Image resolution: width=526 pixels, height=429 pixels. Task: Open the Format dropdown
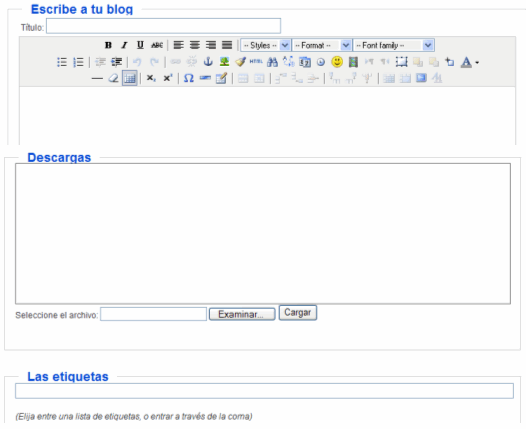[x=322, y=45]
